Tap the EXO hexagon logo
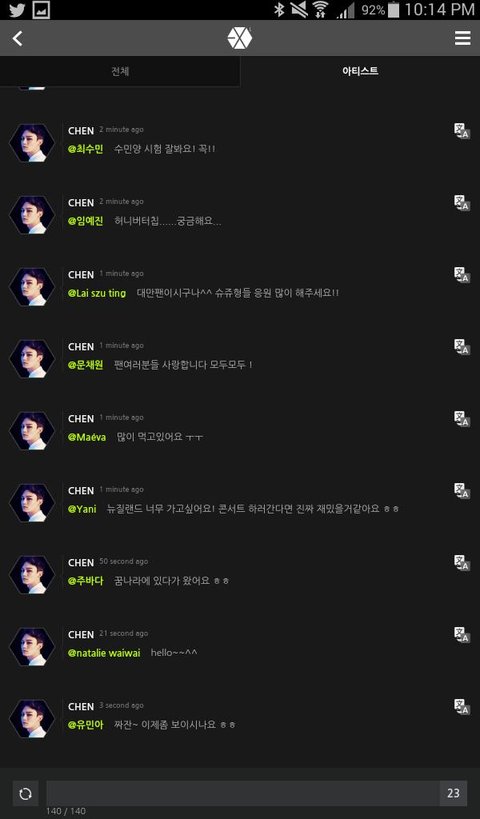The image size is (480, 819). (x=240, y=38)
